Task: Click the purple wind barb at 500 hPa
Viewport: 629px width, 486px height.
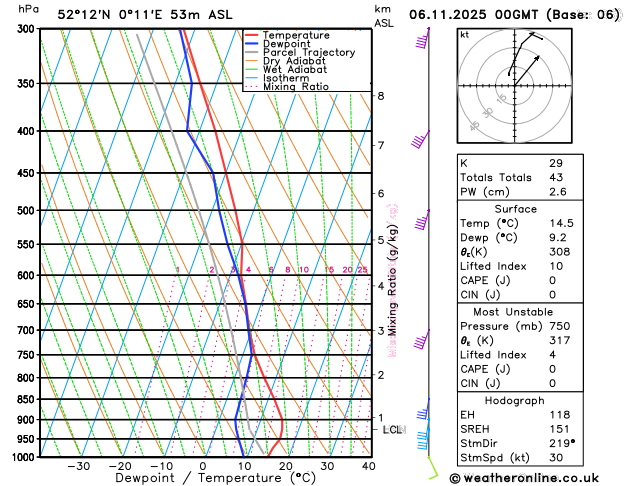Action: pos(422,219)
